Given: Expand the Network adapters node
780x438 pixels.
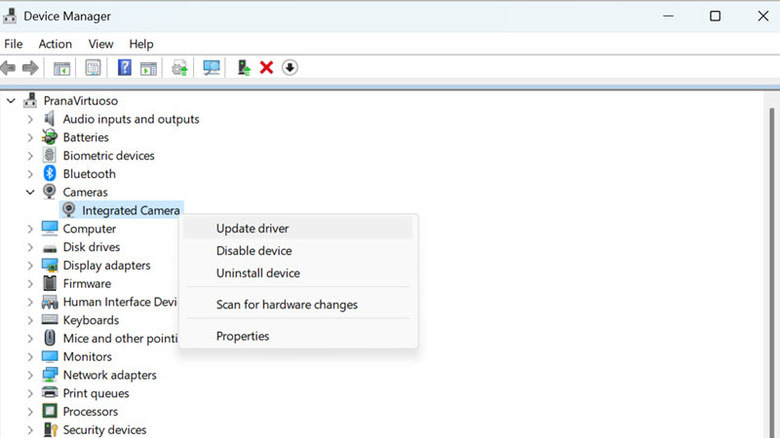Looking at the screenshot, I should (x=30, y=375).
